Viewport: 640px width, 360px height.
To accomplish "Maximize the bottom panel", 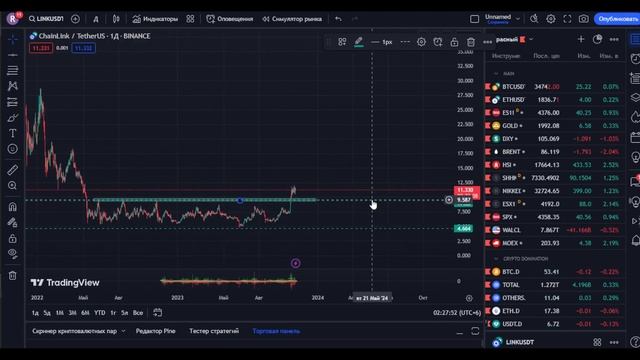I will (475, 331).
